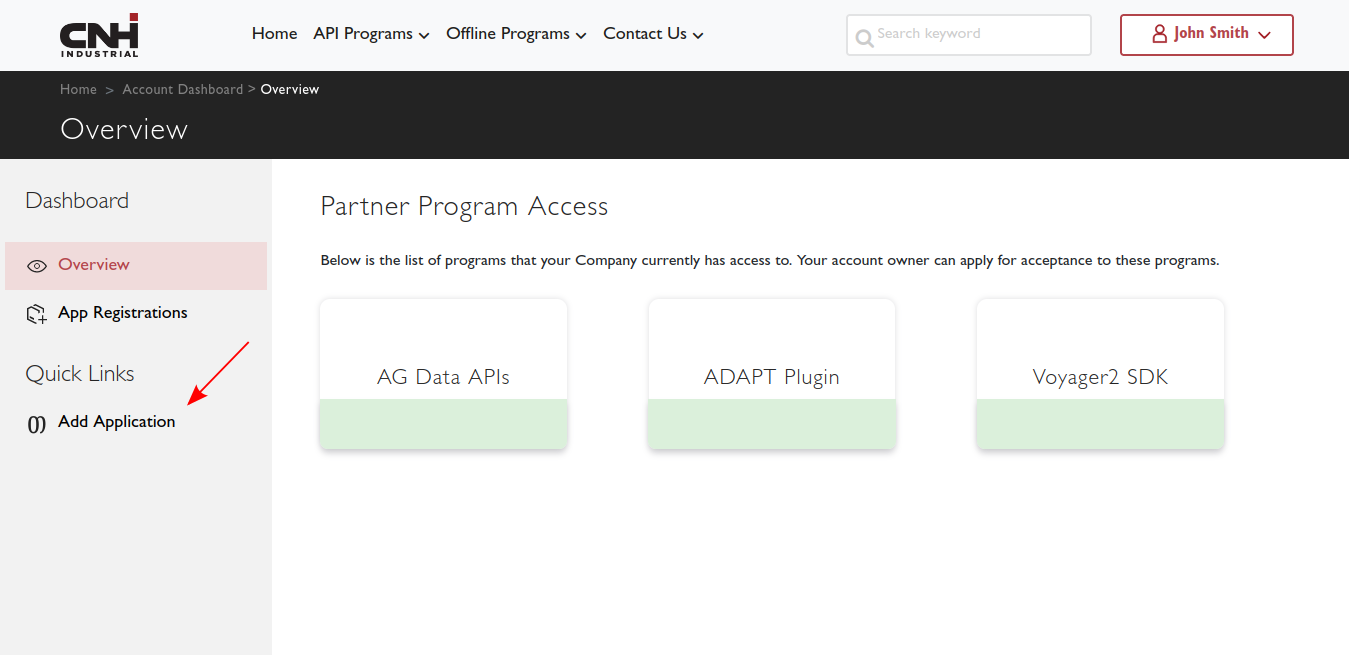Image resolution: width=1349 pixels, height=655 pixels.
Task: Click the Dashboard sidebar heading
Action: (x=77, y=200)
